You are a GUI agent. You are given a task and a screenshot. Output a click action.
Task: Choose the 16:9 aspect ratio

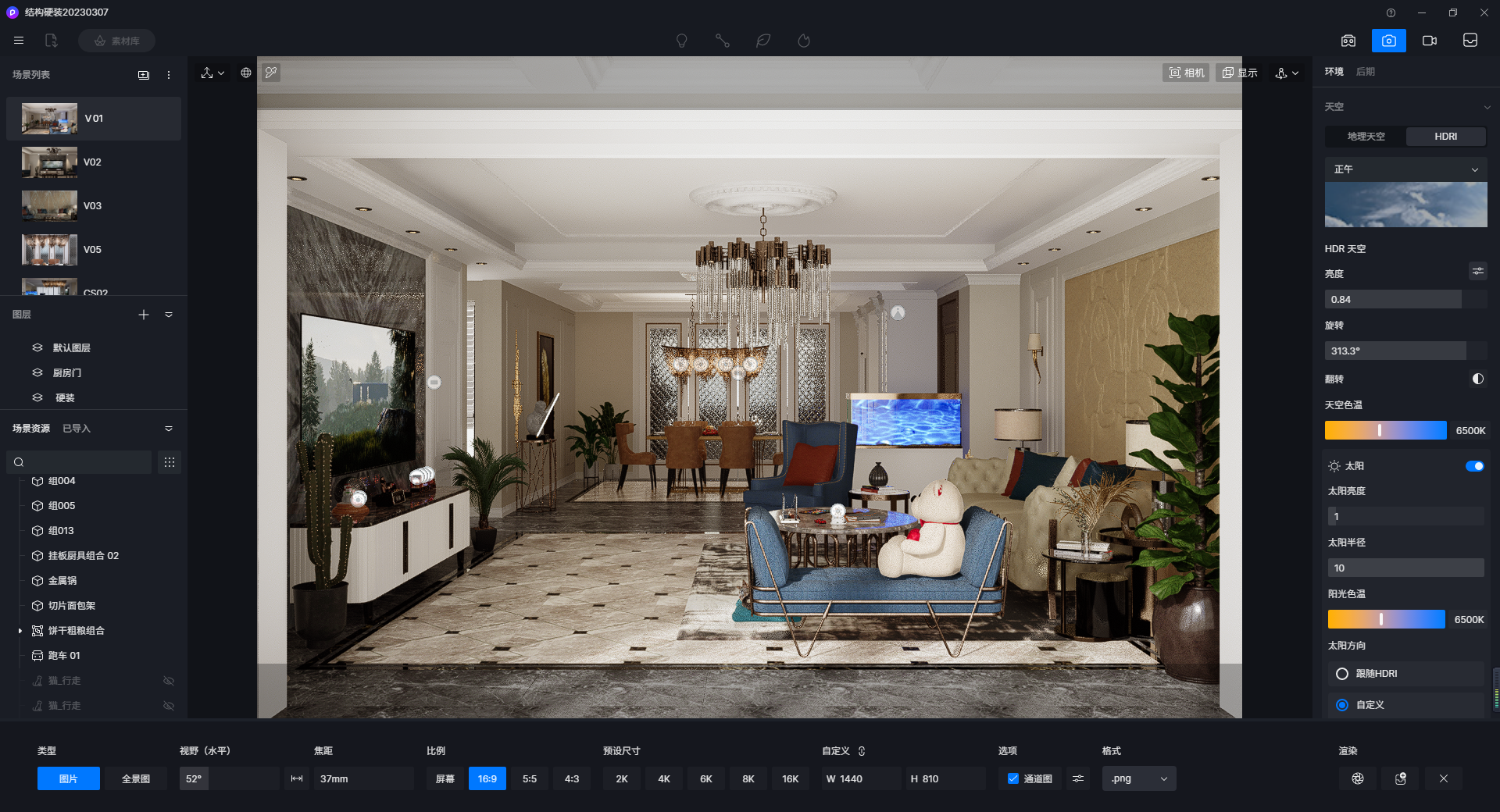point(487,779)
